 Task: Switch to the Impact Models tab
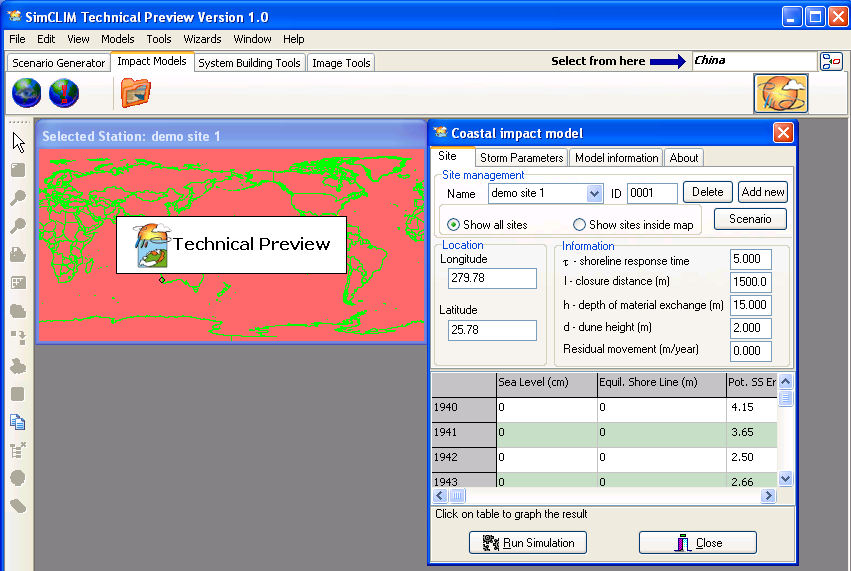click(x=152, y=61)
